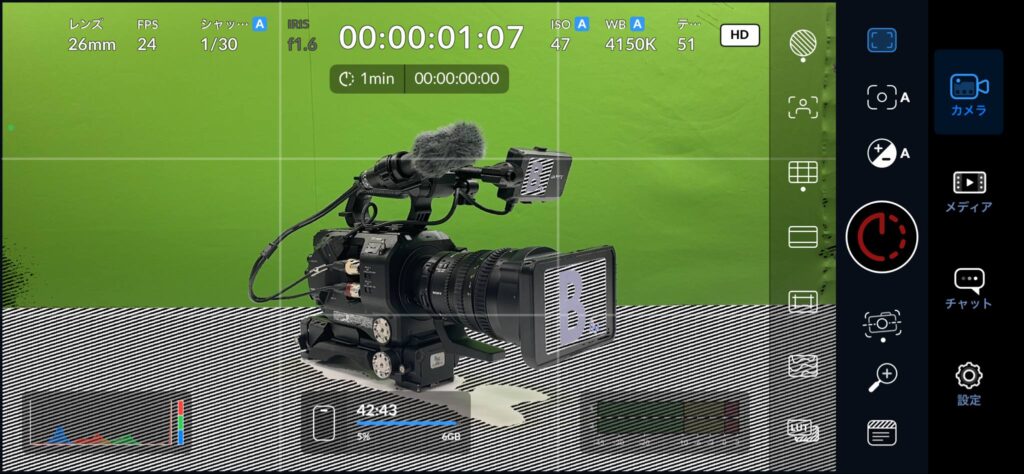
Task: Switch to the カメラ tab
Action: click(968, 92)
